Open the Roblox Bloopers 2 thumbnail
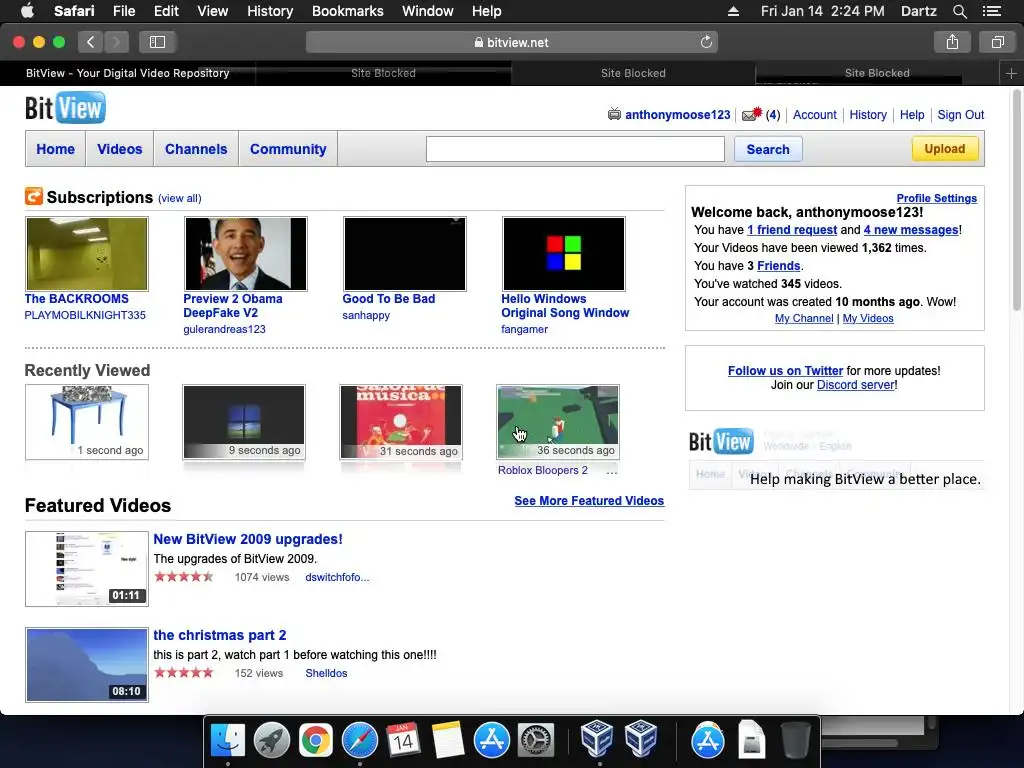Screen dimensions: 1024x768 click(558, 422)
